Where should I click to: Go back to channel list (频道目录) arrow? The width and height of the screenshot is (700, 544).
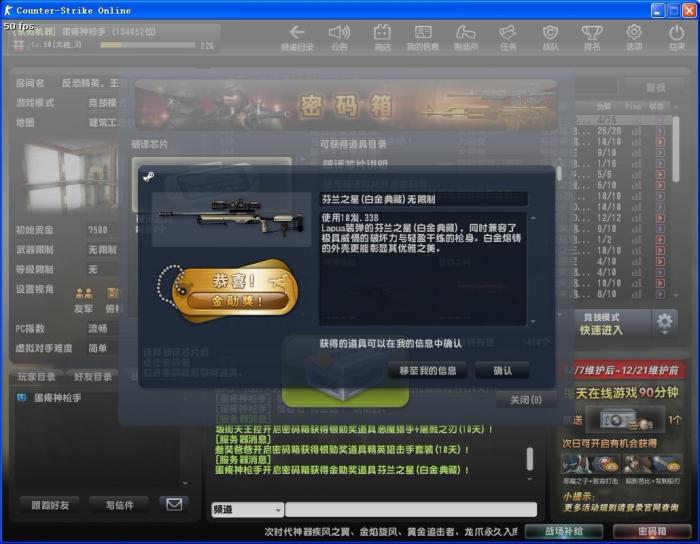pyautogui.click(x=296, y=32)
